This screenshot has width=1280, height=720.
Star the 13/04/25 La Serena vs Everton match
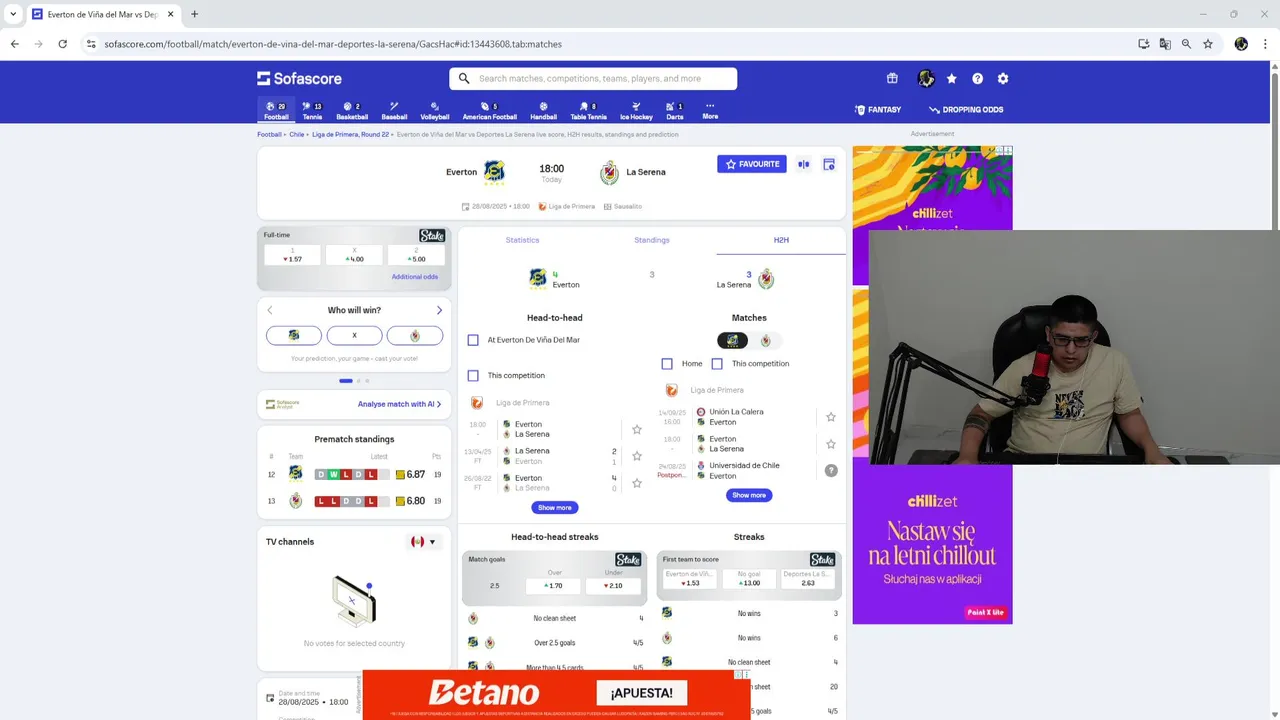click(x=637, y=456)
